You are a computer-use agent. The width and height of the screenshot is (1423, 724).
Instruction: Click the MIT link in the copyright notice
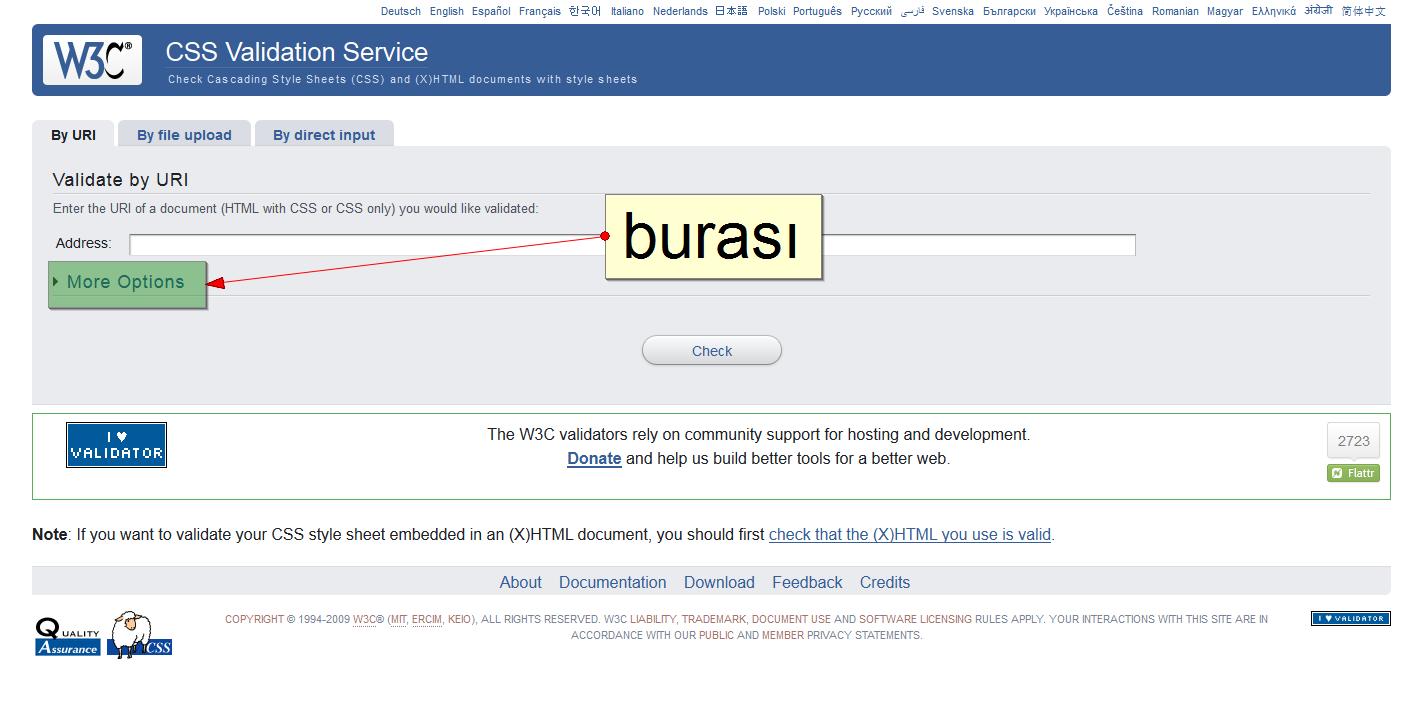399,620
